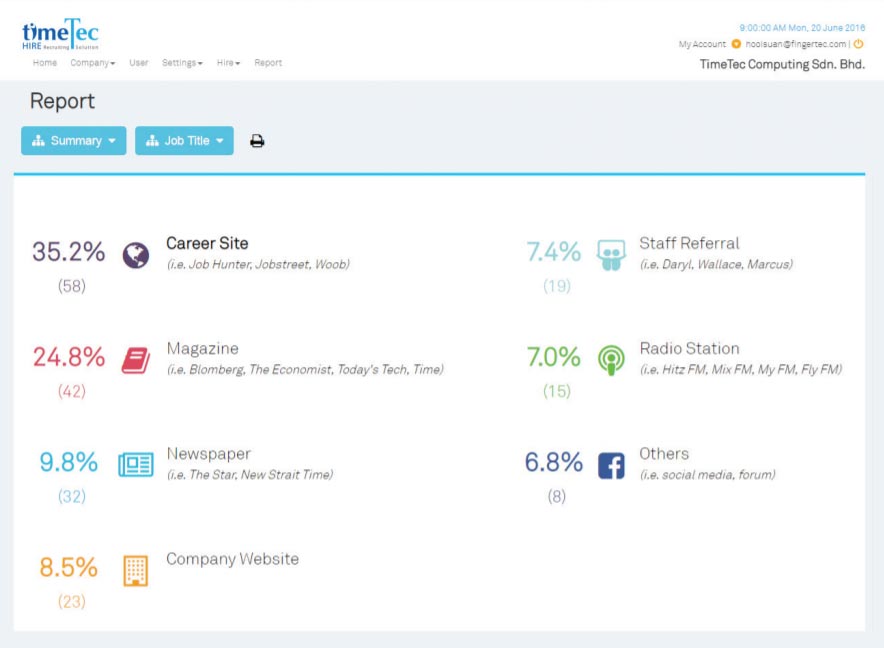Click The Star, New Strait Time examples text
Screen dimensions: 884x648
(250, 475)
